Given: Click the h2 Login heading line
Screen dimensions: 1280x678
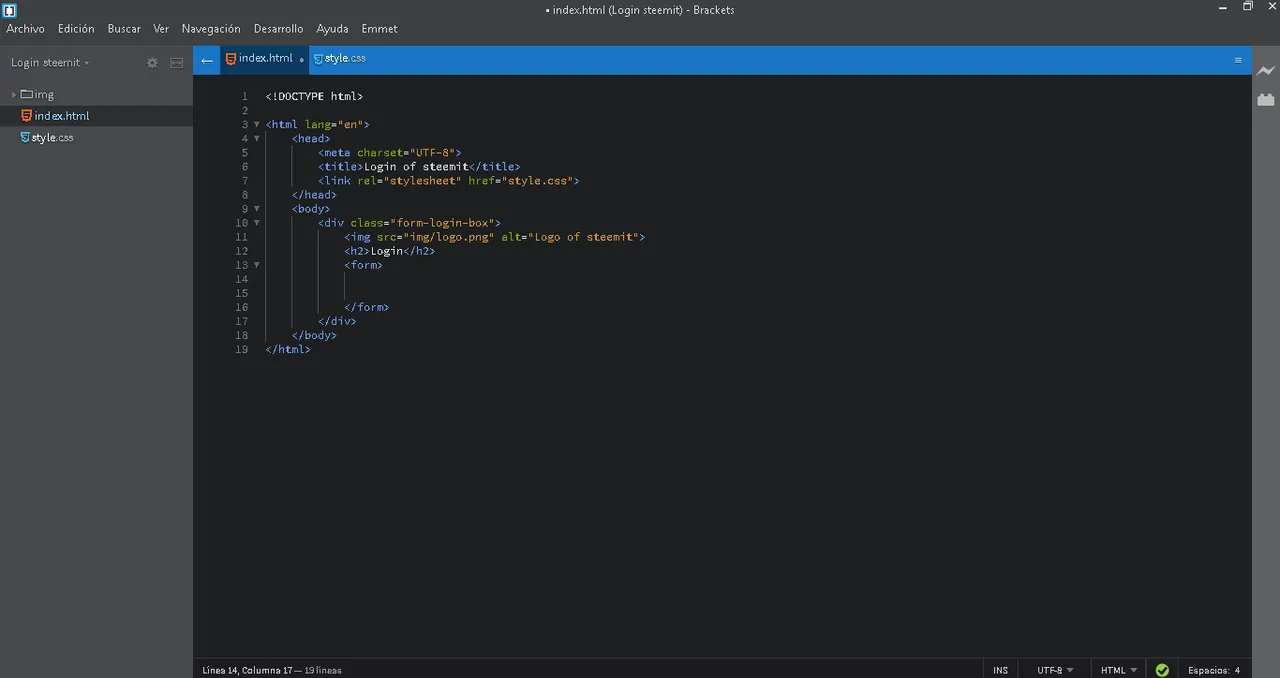Looking at the screenshot, I should 390,251.
